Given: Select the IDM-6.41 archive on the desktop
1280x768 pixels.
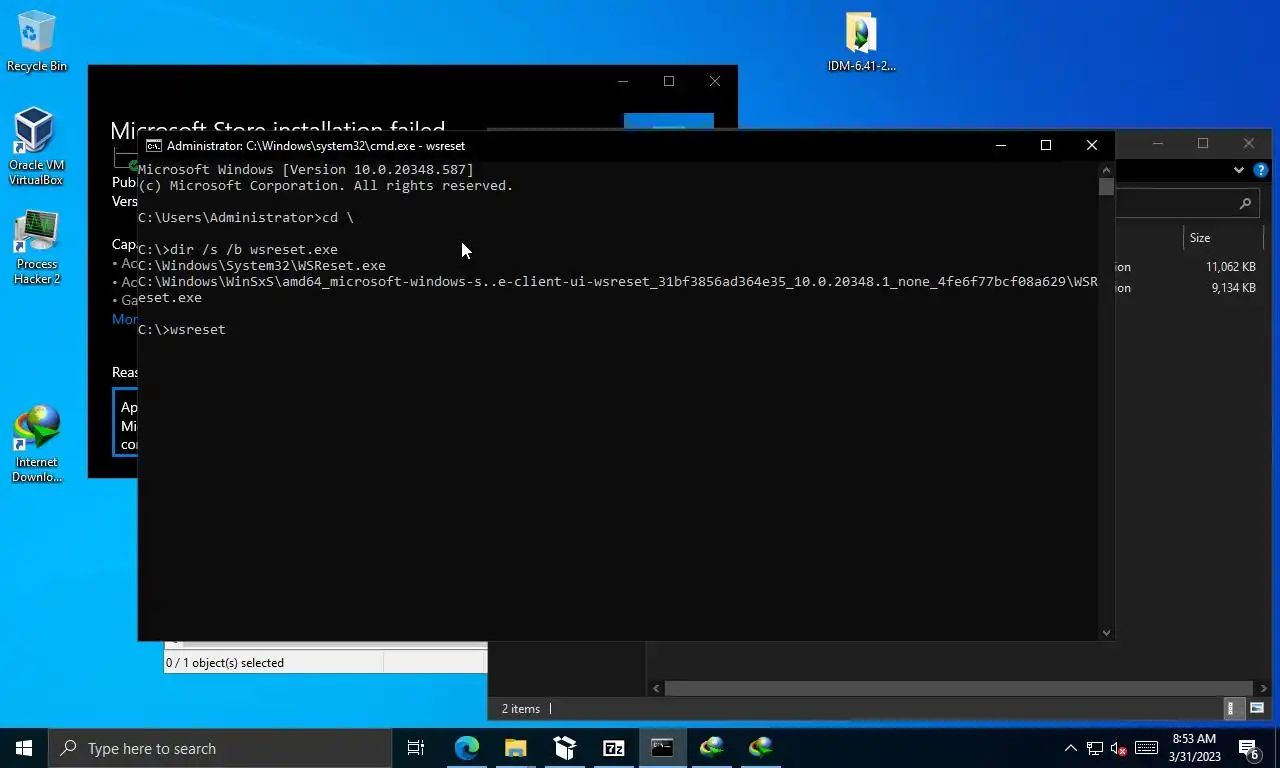Looking at the screenshot, I should tap(861, 43).
